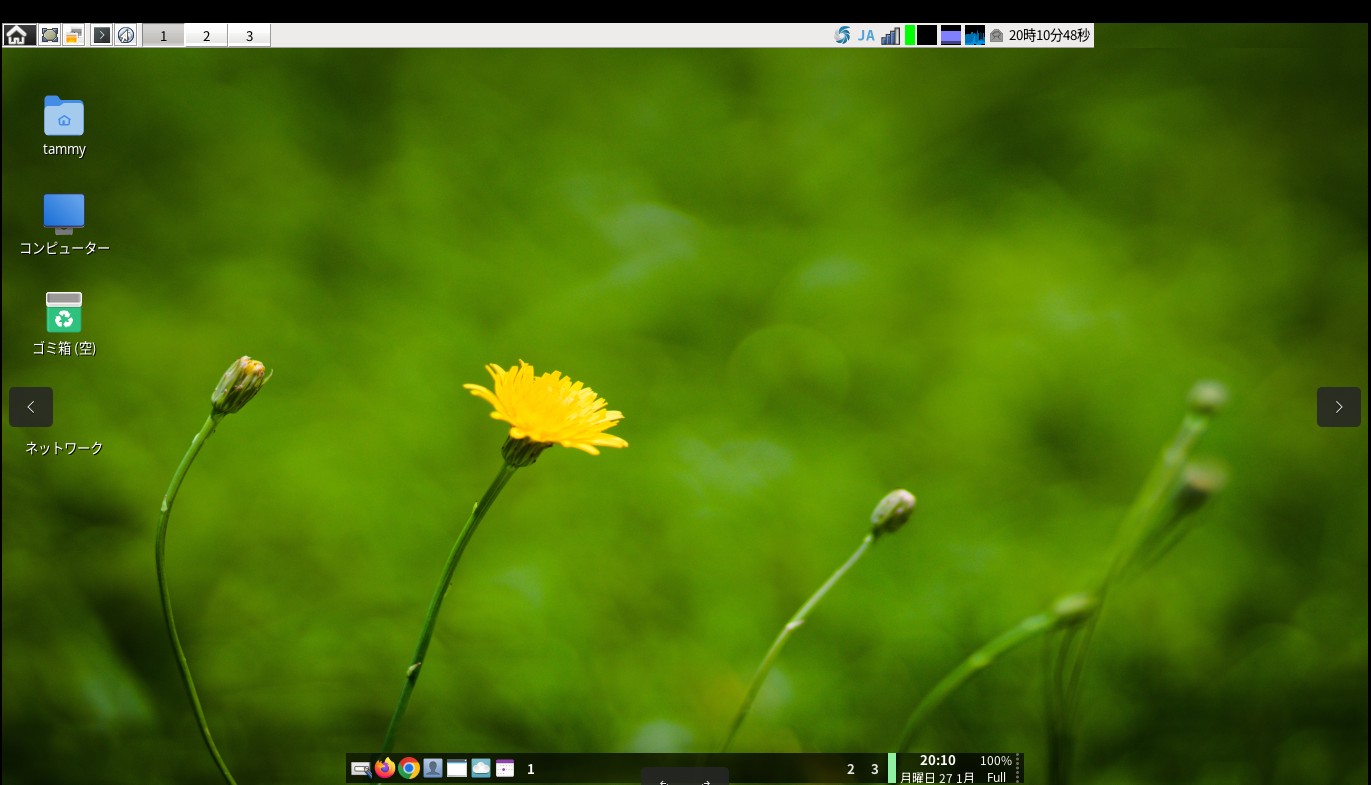This screenshot has width=1371, height=785.
Task: Launch the web browser globe icon on top panel
Action: [x=125, y=34]
